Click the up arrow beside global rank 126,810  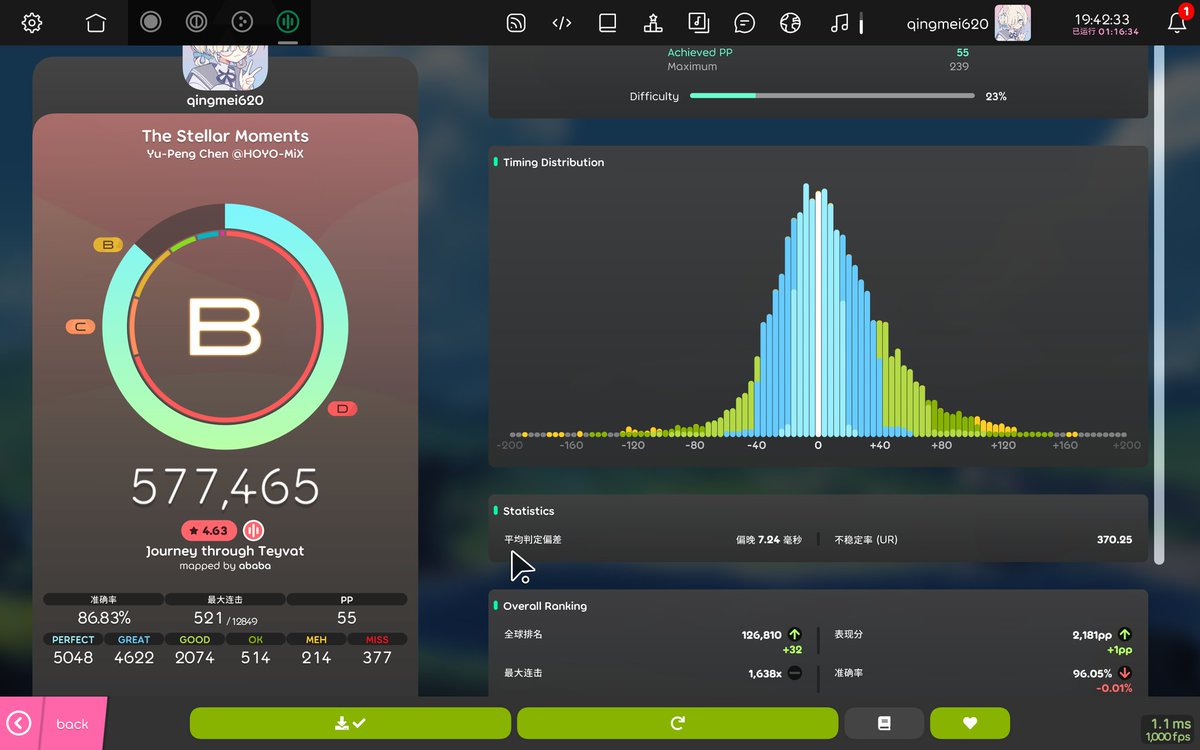point(795,634)
